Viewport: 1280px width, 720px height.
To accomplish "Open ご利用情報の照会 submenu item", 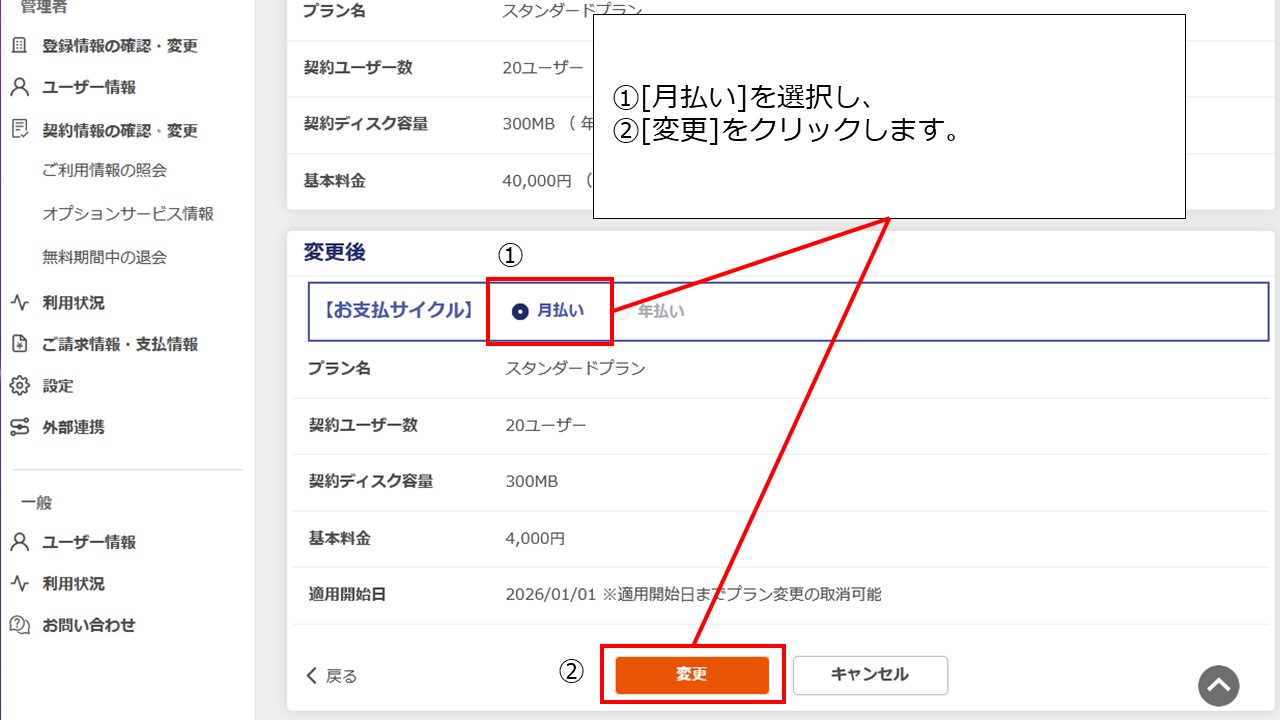I will click(x=104, y=171).
